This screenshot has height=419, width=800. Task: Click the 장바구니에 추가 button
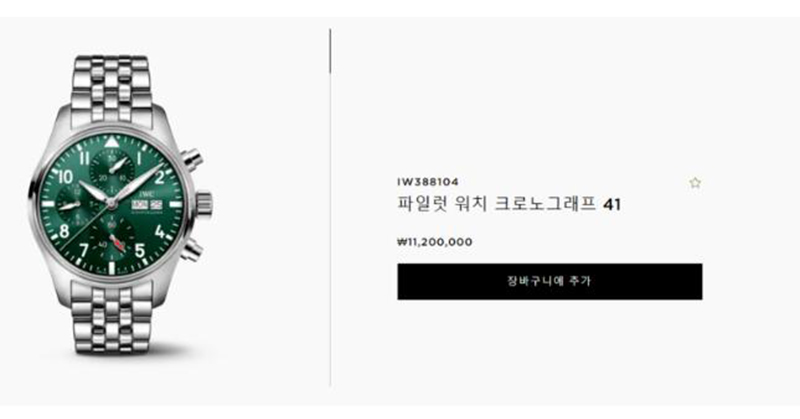pyautogui.click(x=549, y=281)
